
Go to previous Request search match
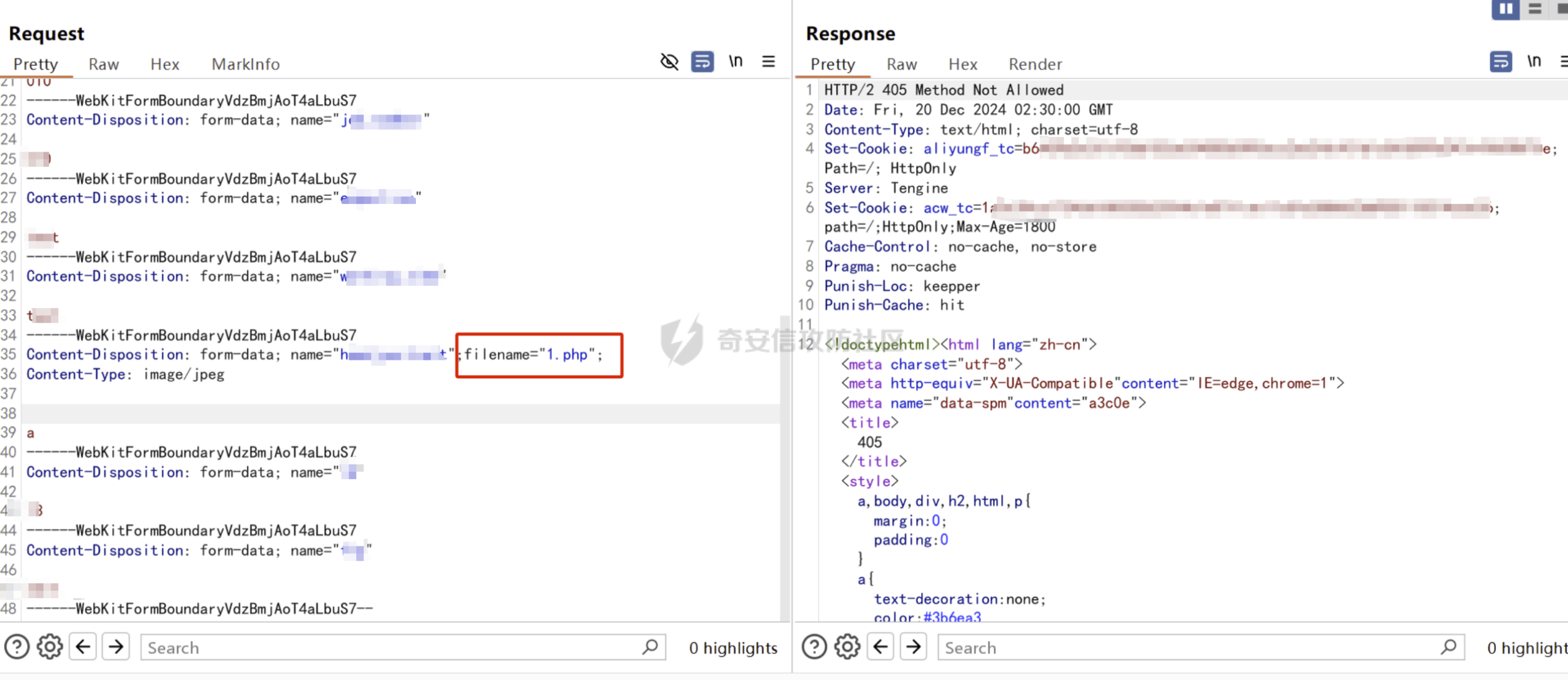pos(83,647)
